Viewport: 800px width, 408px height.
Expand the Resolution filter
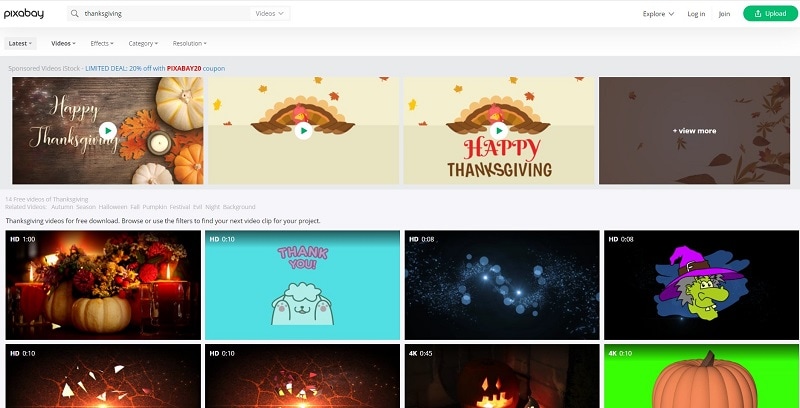189,43
